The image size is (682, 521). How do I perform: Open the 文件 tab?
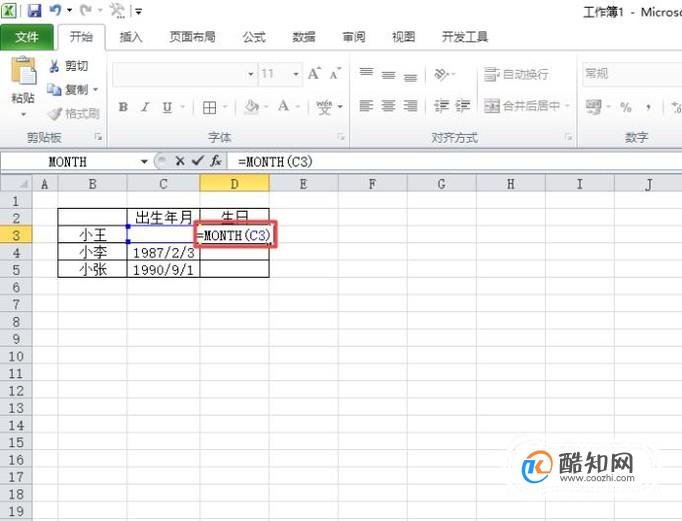(x=27, y=37)
